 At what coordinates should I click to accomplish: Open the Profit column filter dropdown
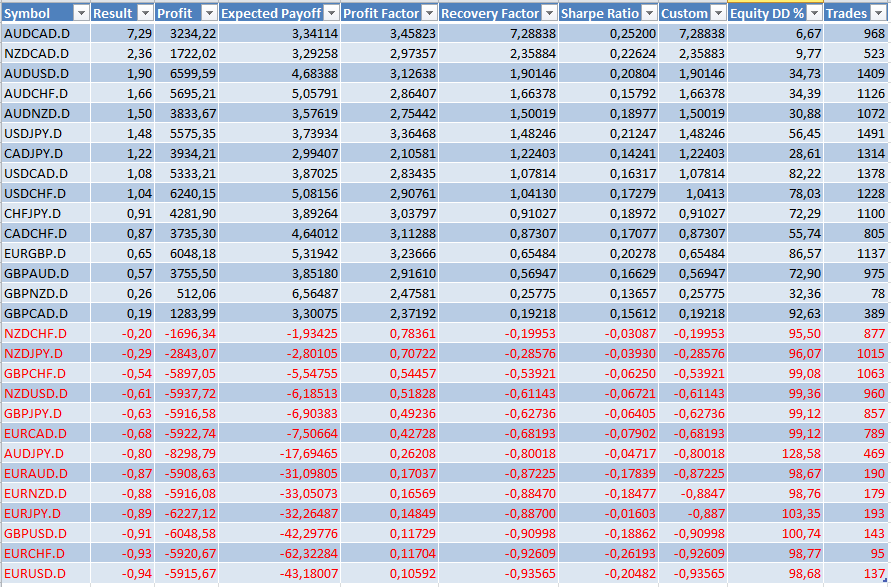point(210,13)
